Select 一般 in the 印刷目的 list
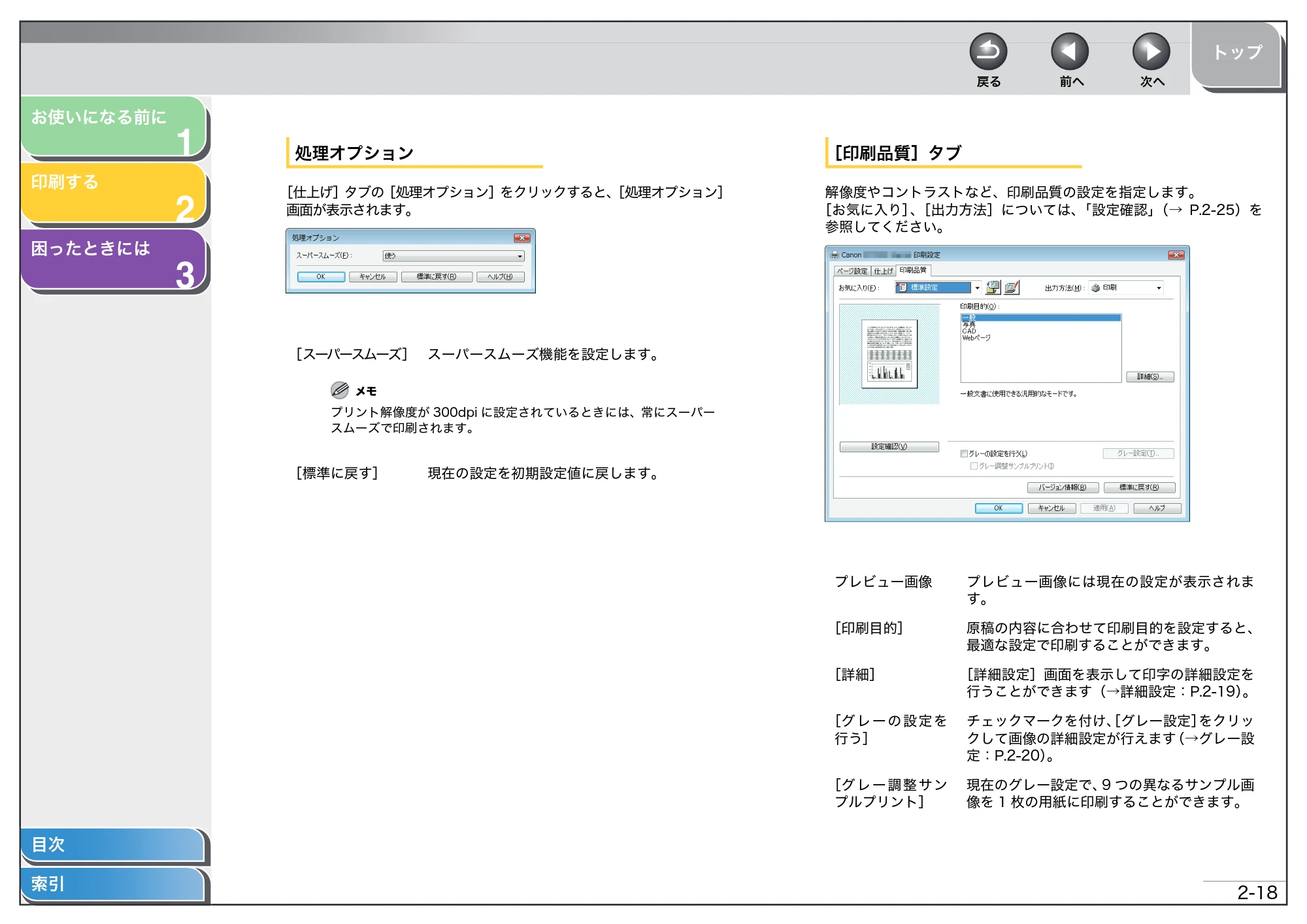 [x=1040, y=318]
